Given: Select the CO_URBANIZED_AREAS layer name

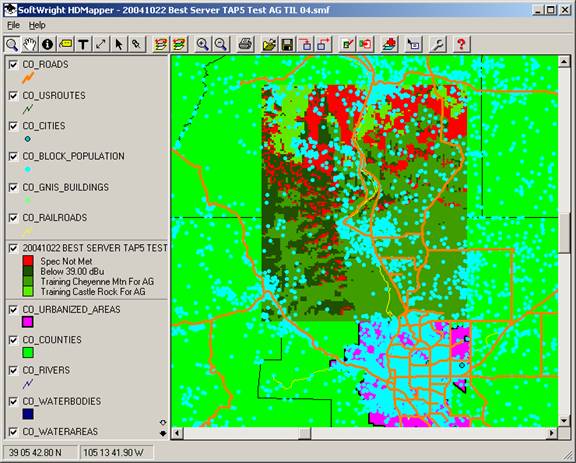Looking at the screenshot, I should point(71,310).
